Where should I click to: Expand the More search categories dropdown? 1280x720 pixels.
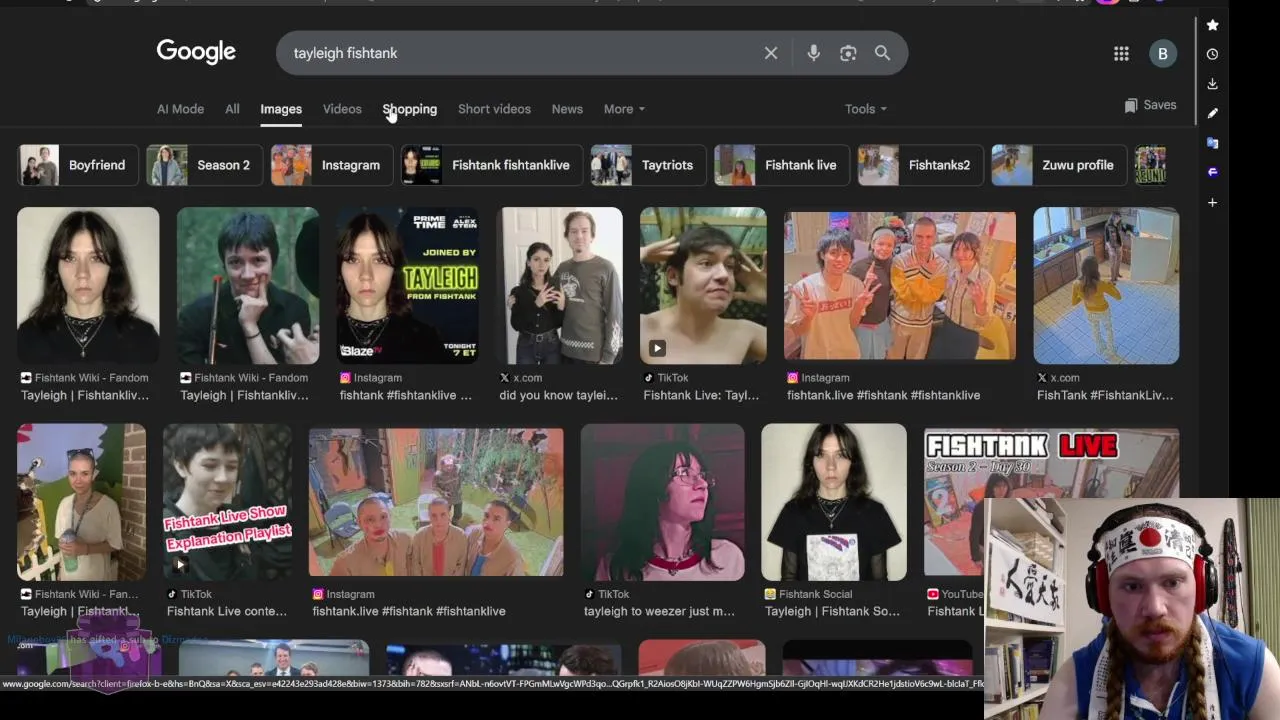(624, 109)
